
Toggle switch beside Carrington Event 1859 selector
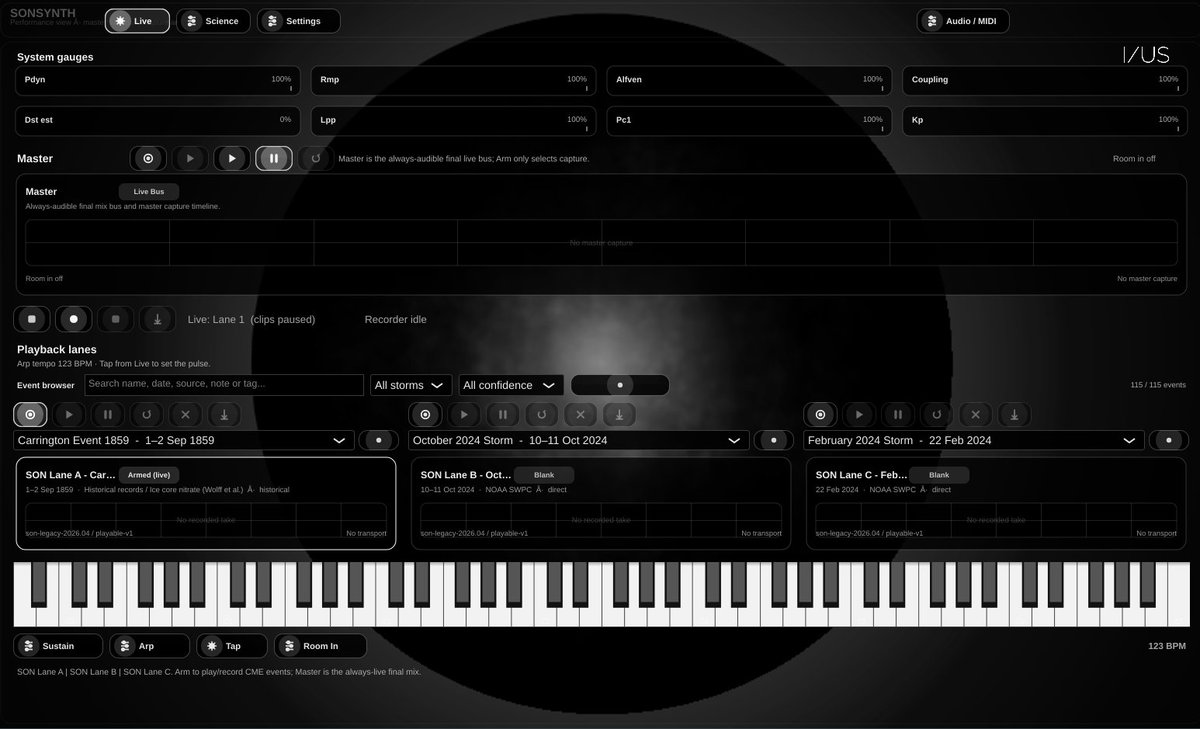point(378,440)
